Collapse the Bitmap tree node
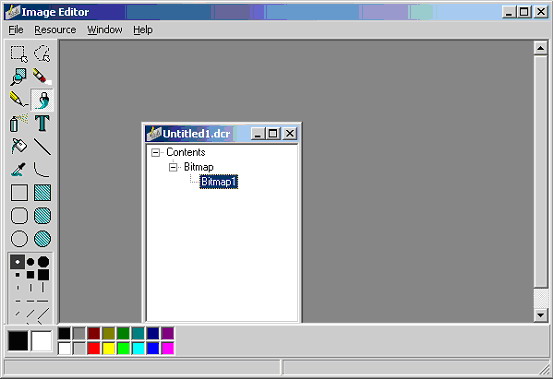The height and width of the screenshot is (379, 553). click(x=173, y=167)
